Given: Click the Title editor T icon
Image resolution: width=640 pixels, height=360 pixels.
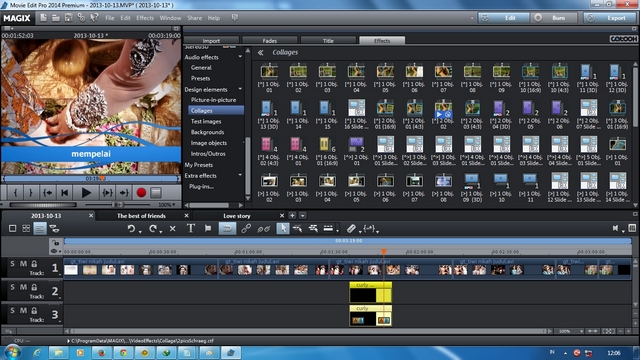Looking at the screenshot, I should (x=191, y=229).
